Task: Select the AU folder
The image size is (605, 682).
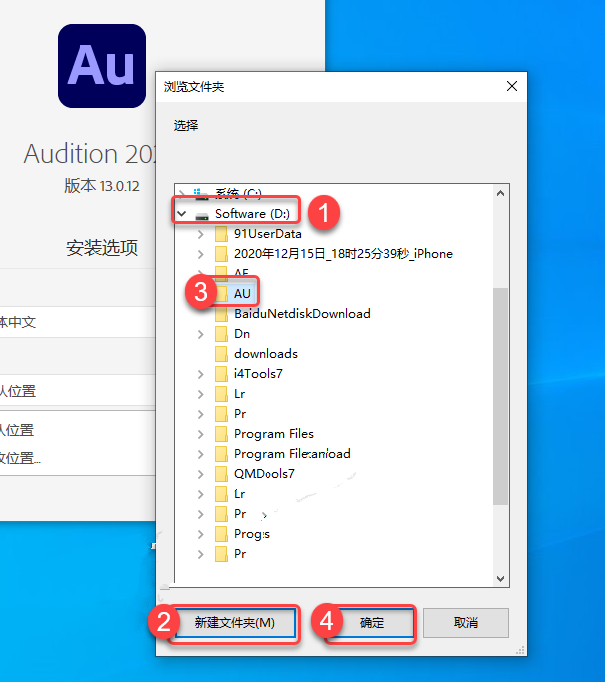Action: click(x=242, y=294)
